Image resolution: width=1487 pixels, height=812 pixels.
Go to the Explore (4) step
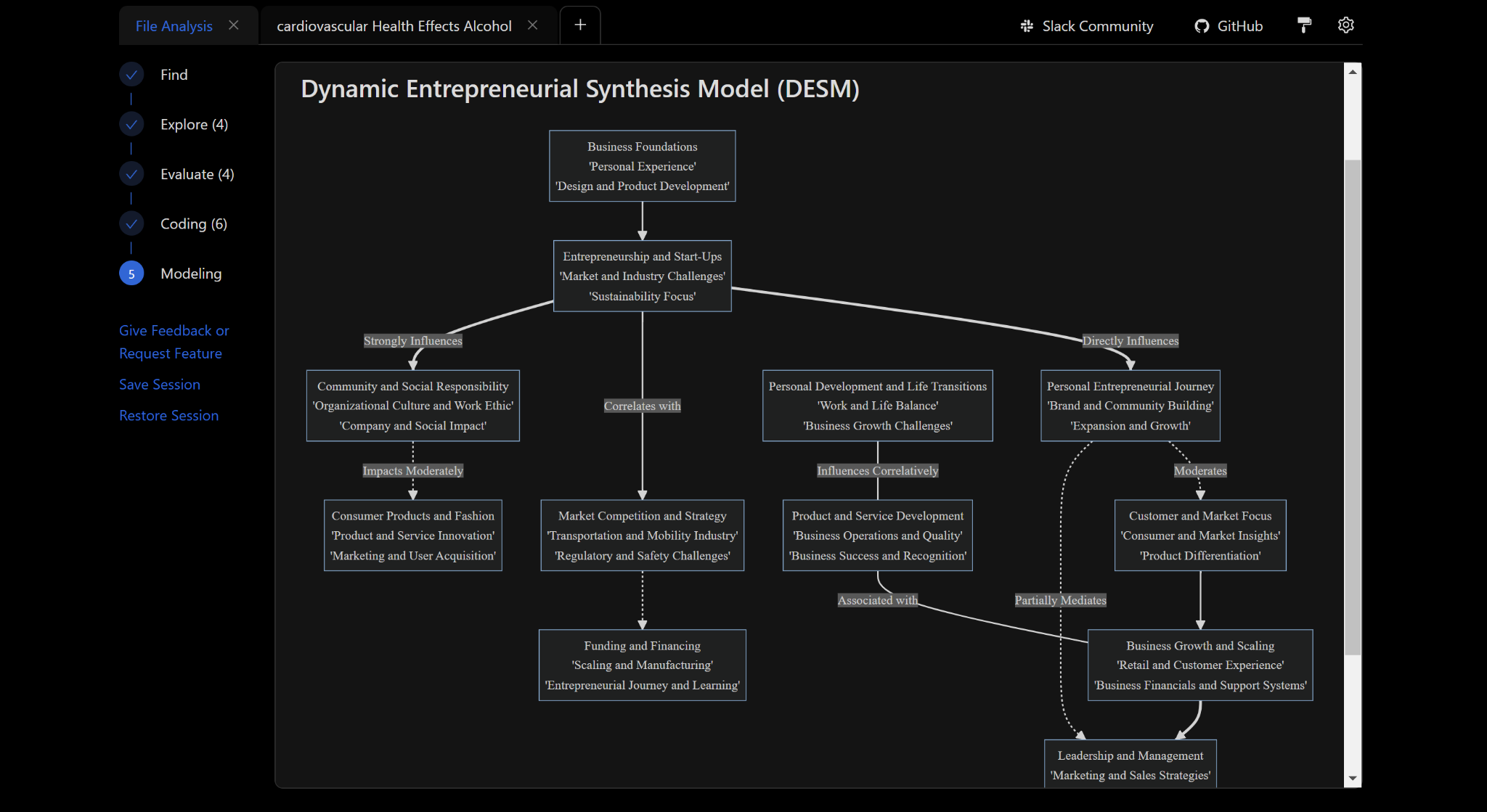[x=194, y=125]
